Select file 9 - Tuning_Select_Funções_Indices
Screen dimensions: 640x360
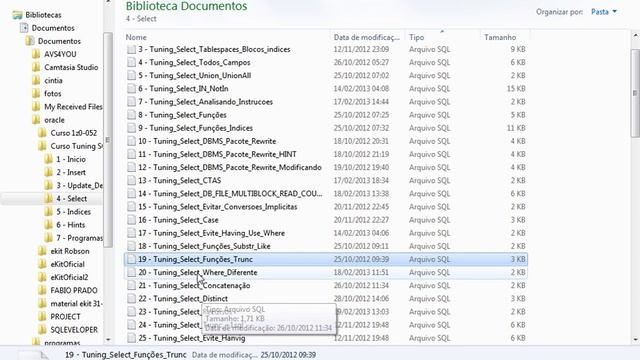pos(195,128)
